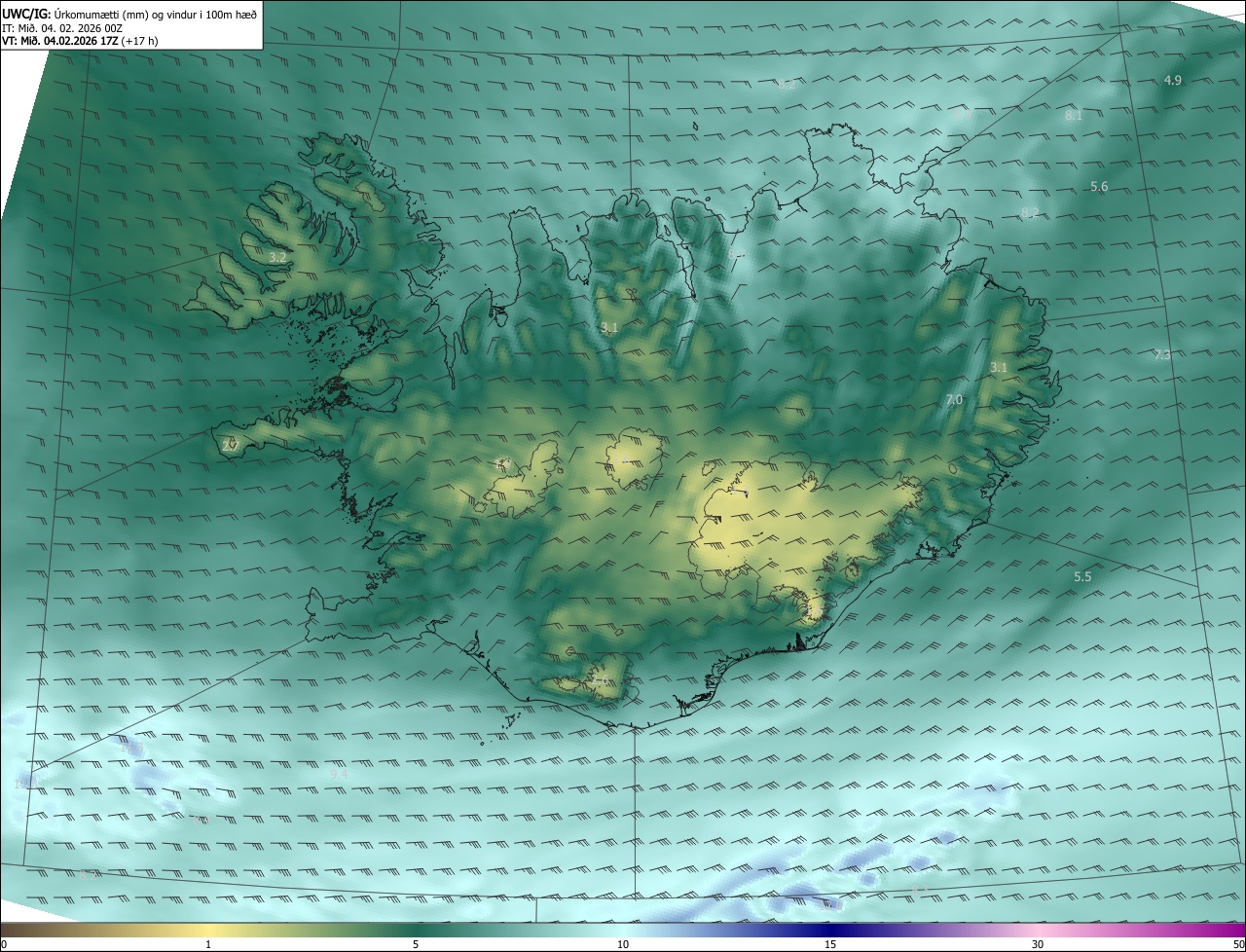Select the initial time line 'IT: Mið. 04. 02. 2026 00Z'

pyautogui.click(x=61, y=28)
